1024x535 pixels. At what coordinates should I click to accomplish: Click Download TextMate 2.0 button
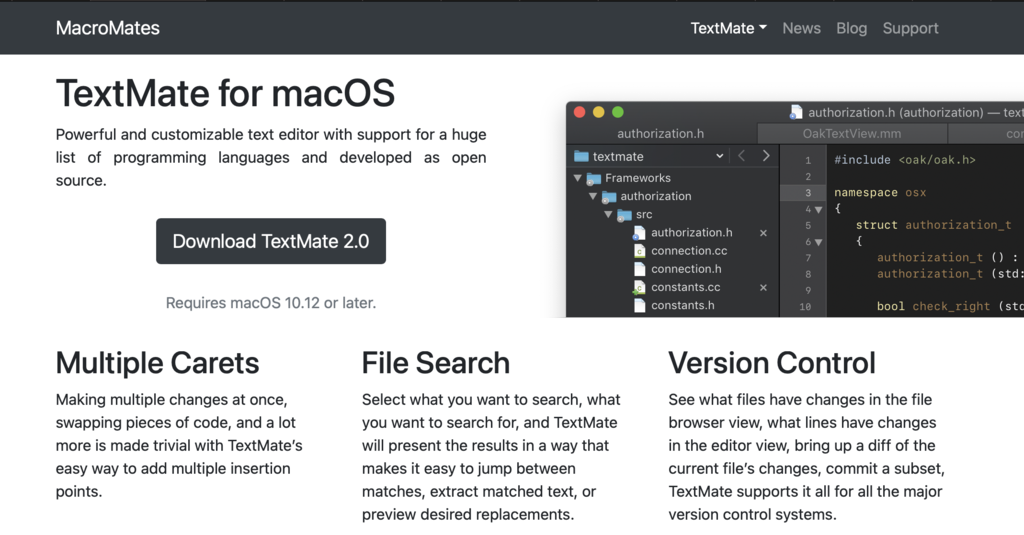(x=271, y=241)
